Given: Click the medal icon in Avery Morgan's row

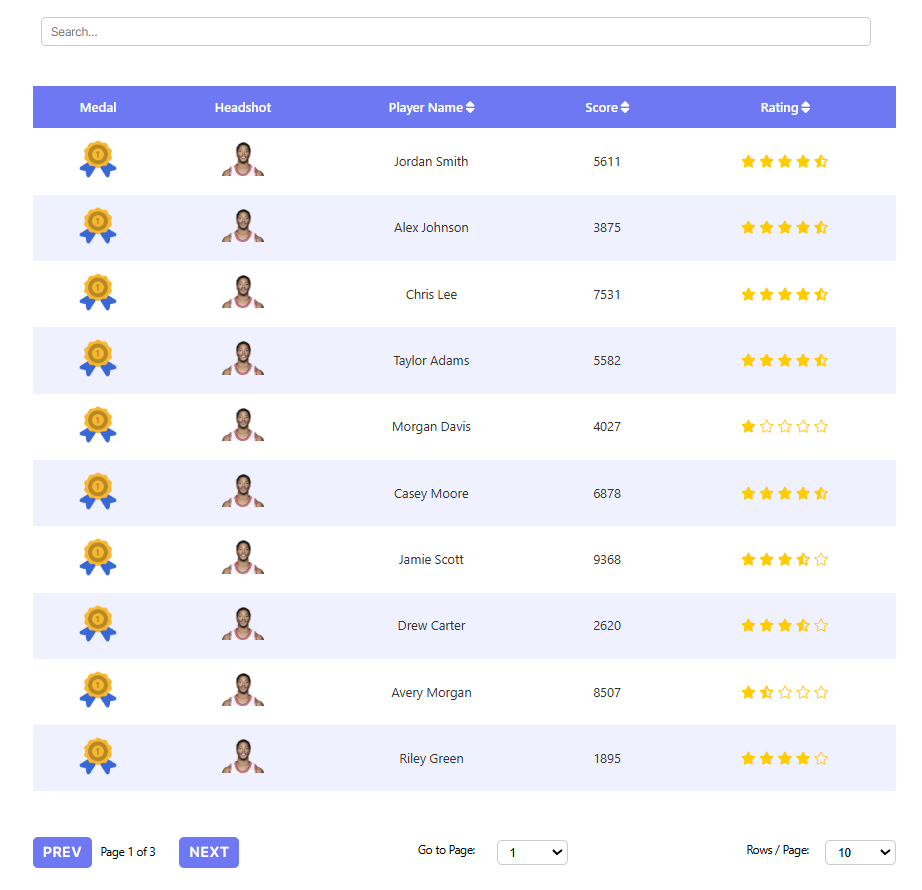Looking at the screenshot, I should (98, 690).
